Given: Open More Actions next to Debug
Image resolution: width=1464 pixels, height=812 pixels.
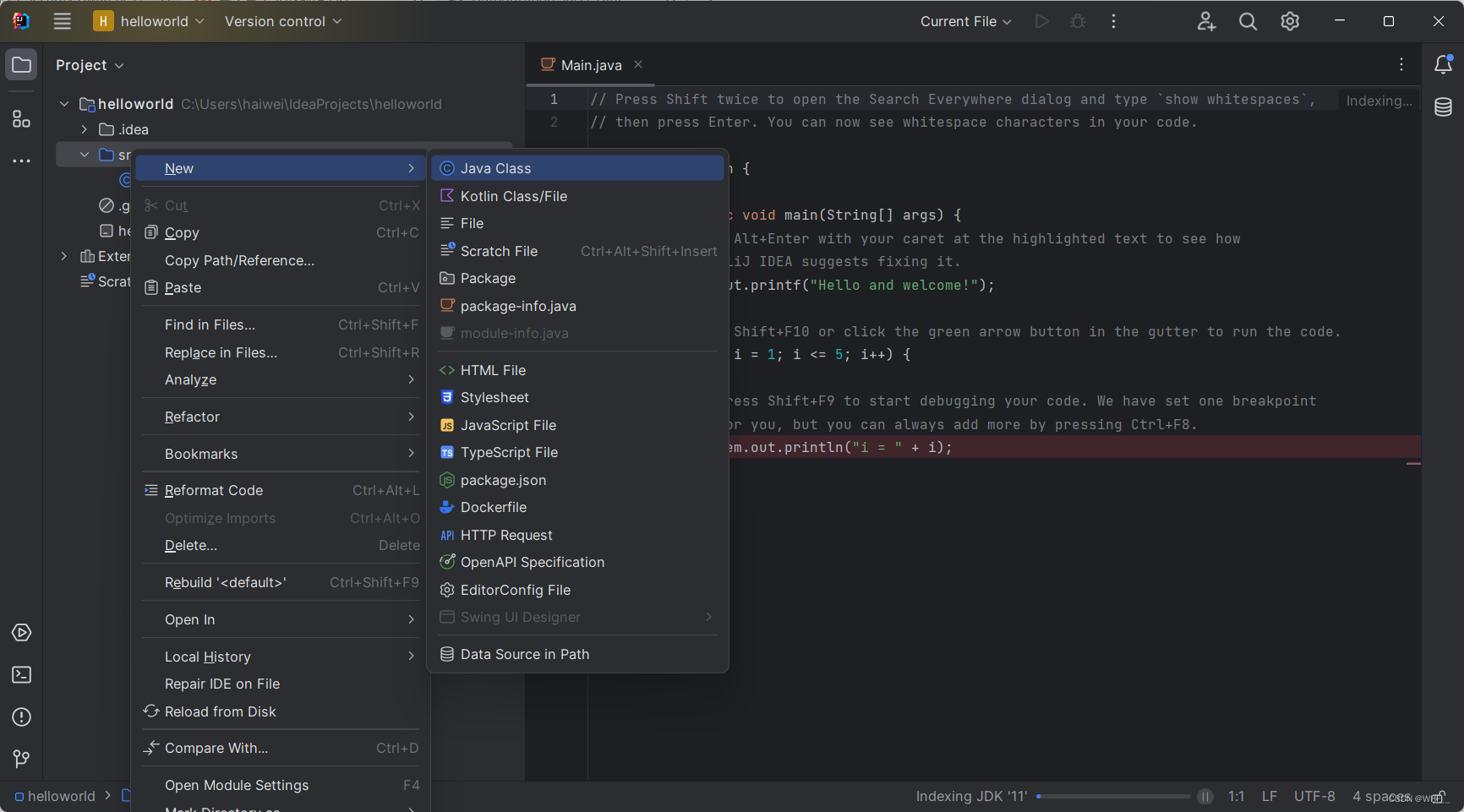Looking at the screenshot, I should (x=1113, y=21).
